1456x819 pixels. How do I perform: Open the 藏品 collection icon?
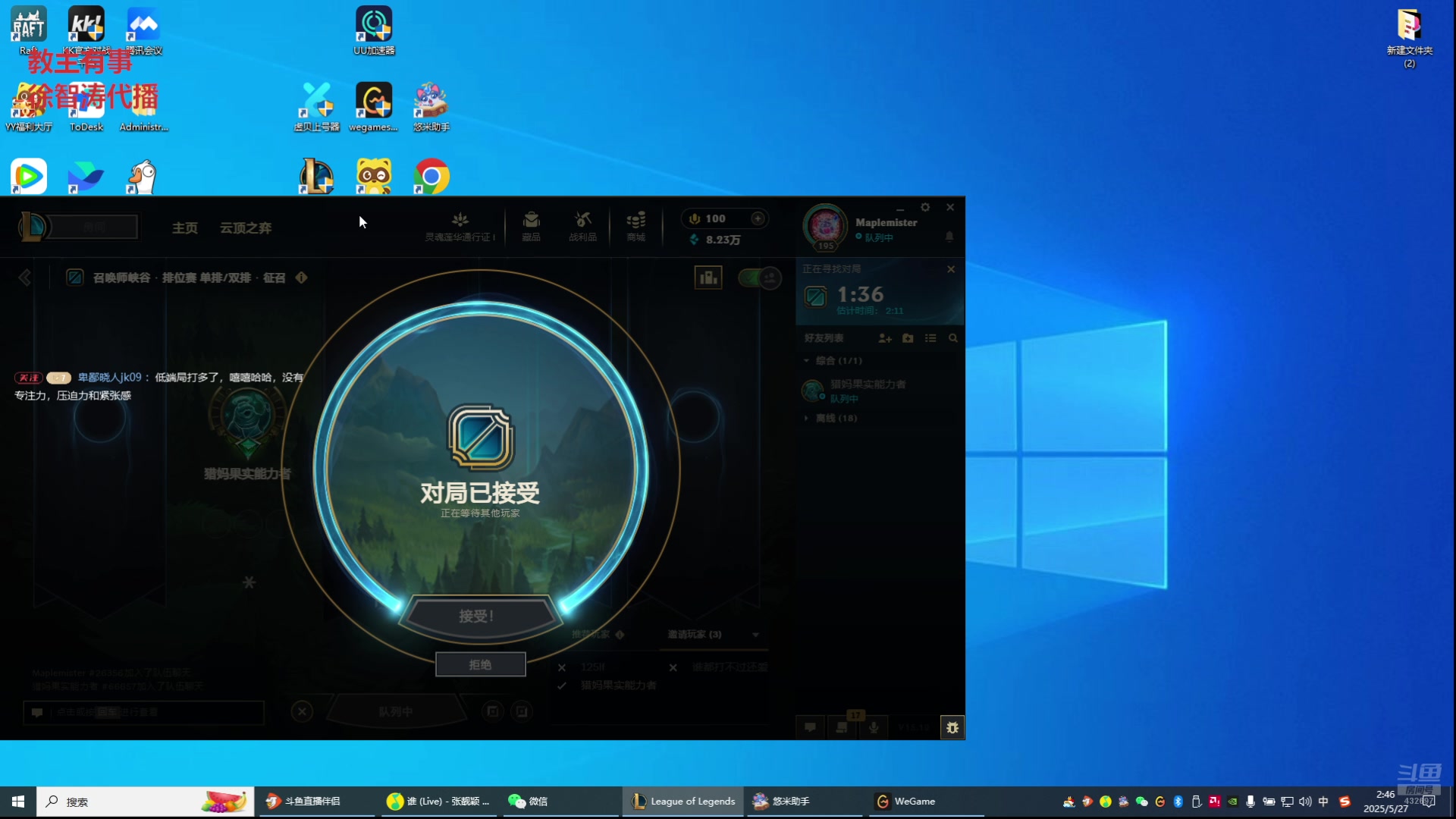point(532,226)
